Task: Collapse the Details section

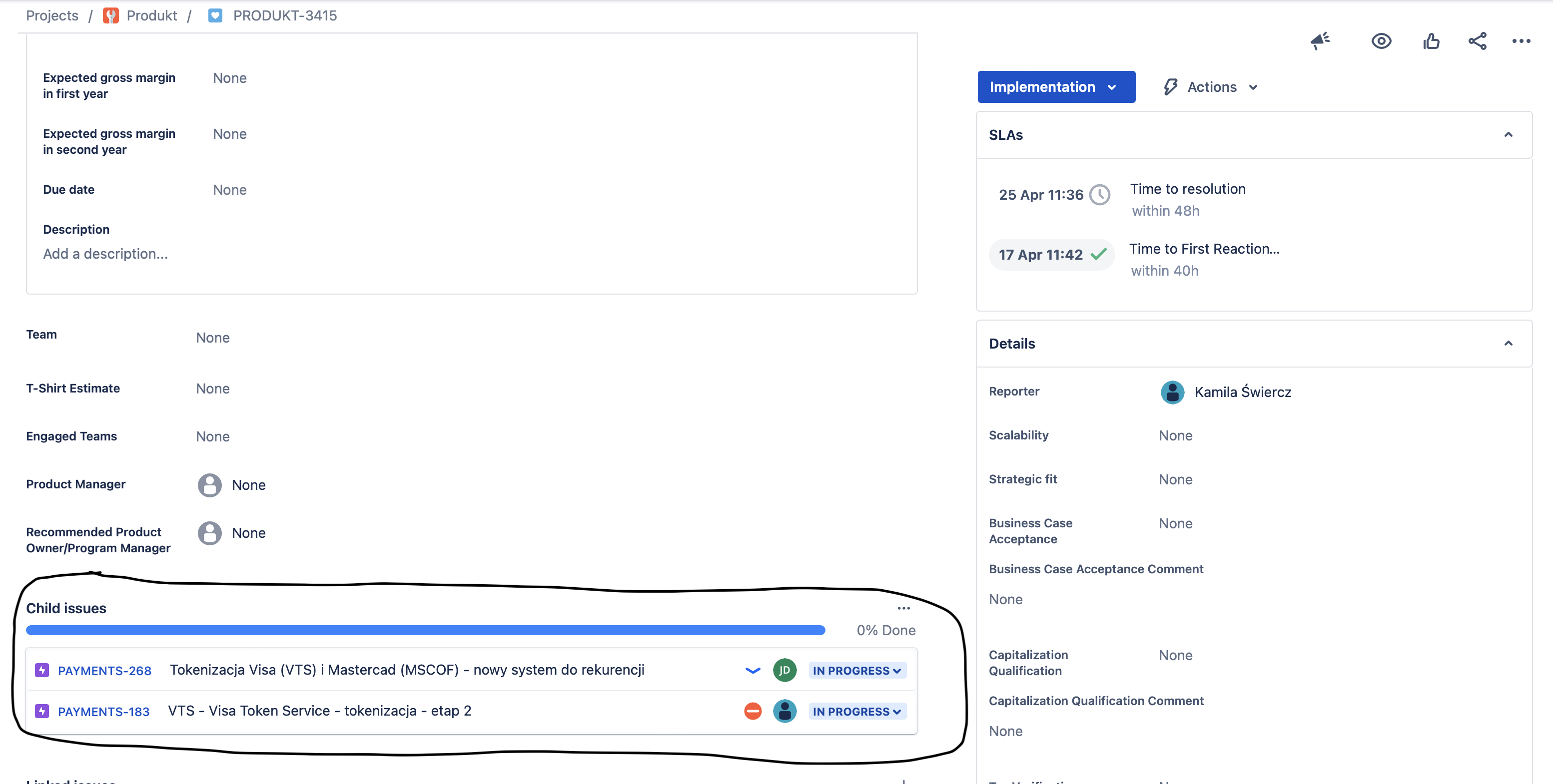Action: coord(1509,343)
